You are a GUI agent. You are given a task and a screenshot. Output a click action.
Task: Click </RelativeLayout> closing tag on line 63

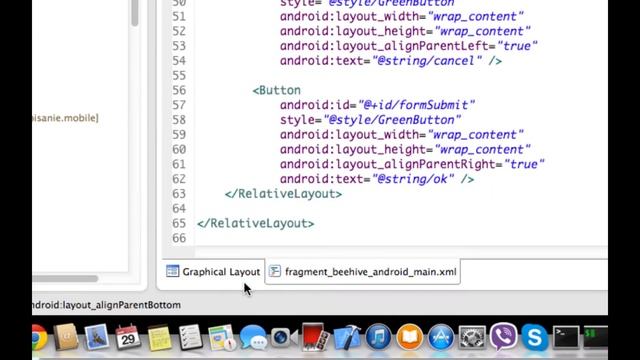[284, 194]
